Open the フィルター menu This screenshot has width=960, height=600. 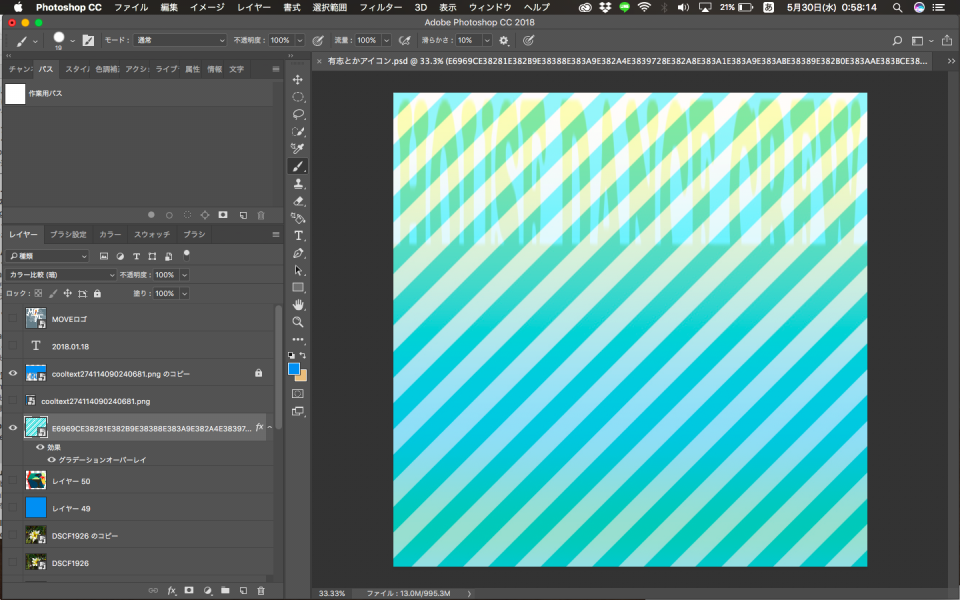380,7
